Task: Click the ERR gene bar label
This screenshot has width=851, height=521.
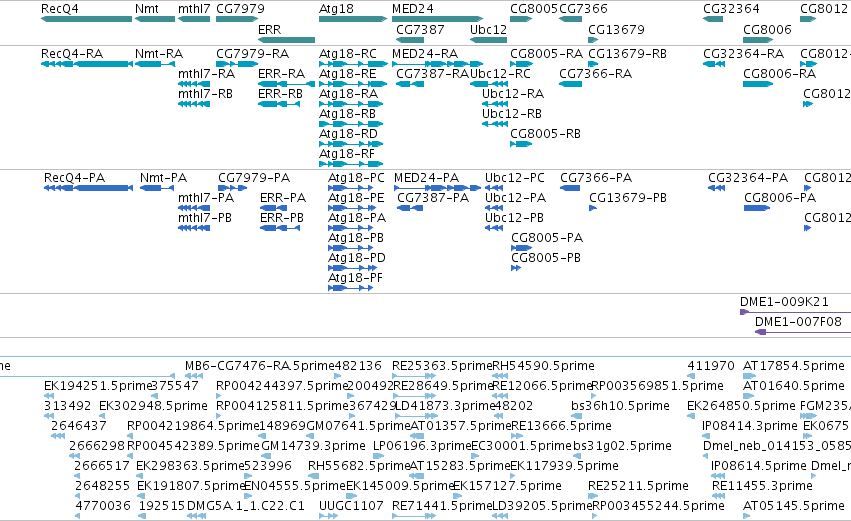Action: point(270,30)
